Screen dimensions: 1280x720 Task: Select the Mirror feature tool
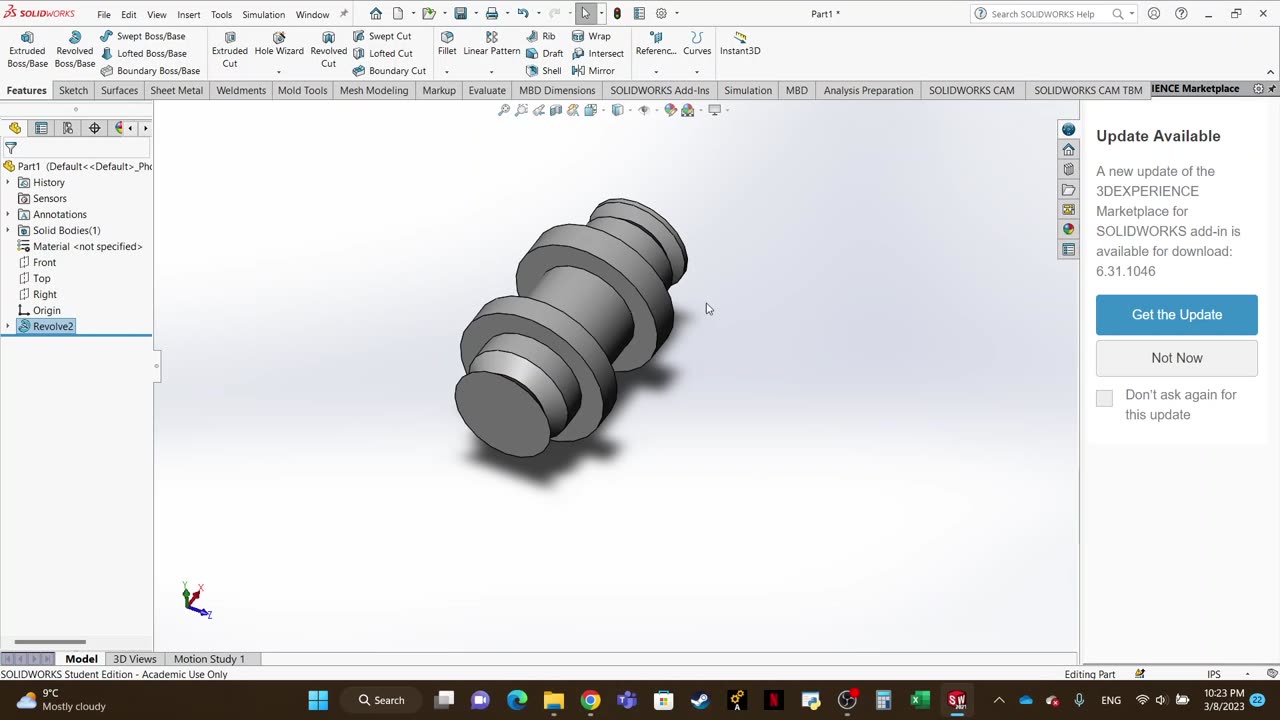[593, 71]
